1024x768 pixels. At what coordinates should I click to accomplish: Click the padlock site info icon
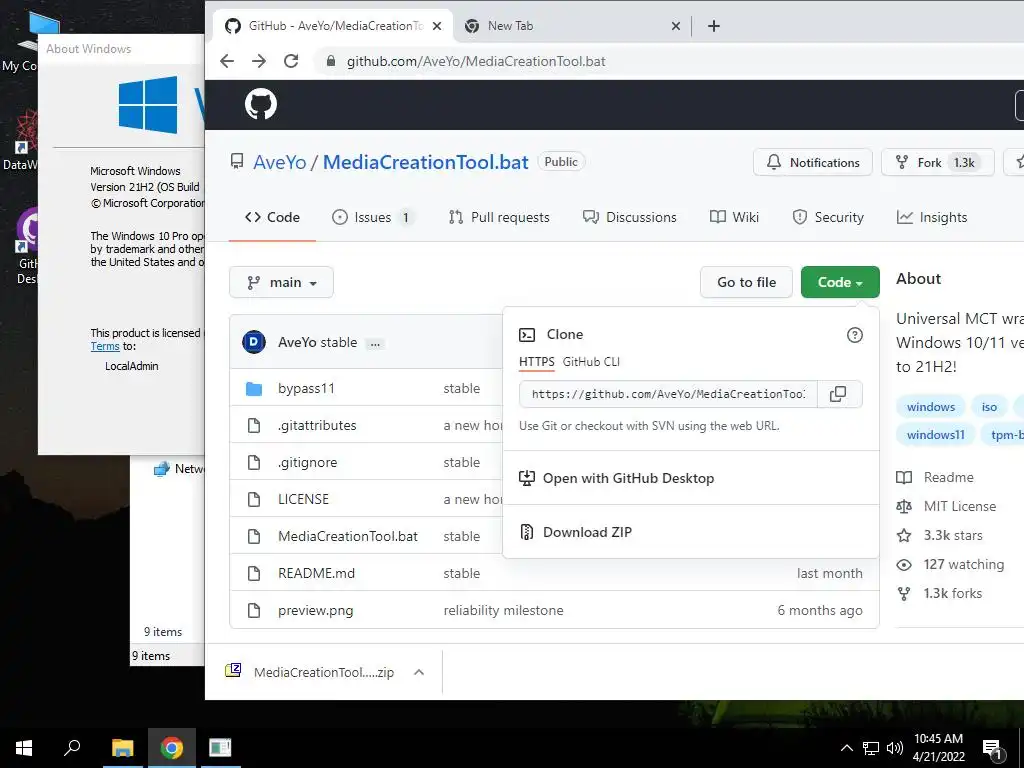pyautogui.click(x=331, y=61)
